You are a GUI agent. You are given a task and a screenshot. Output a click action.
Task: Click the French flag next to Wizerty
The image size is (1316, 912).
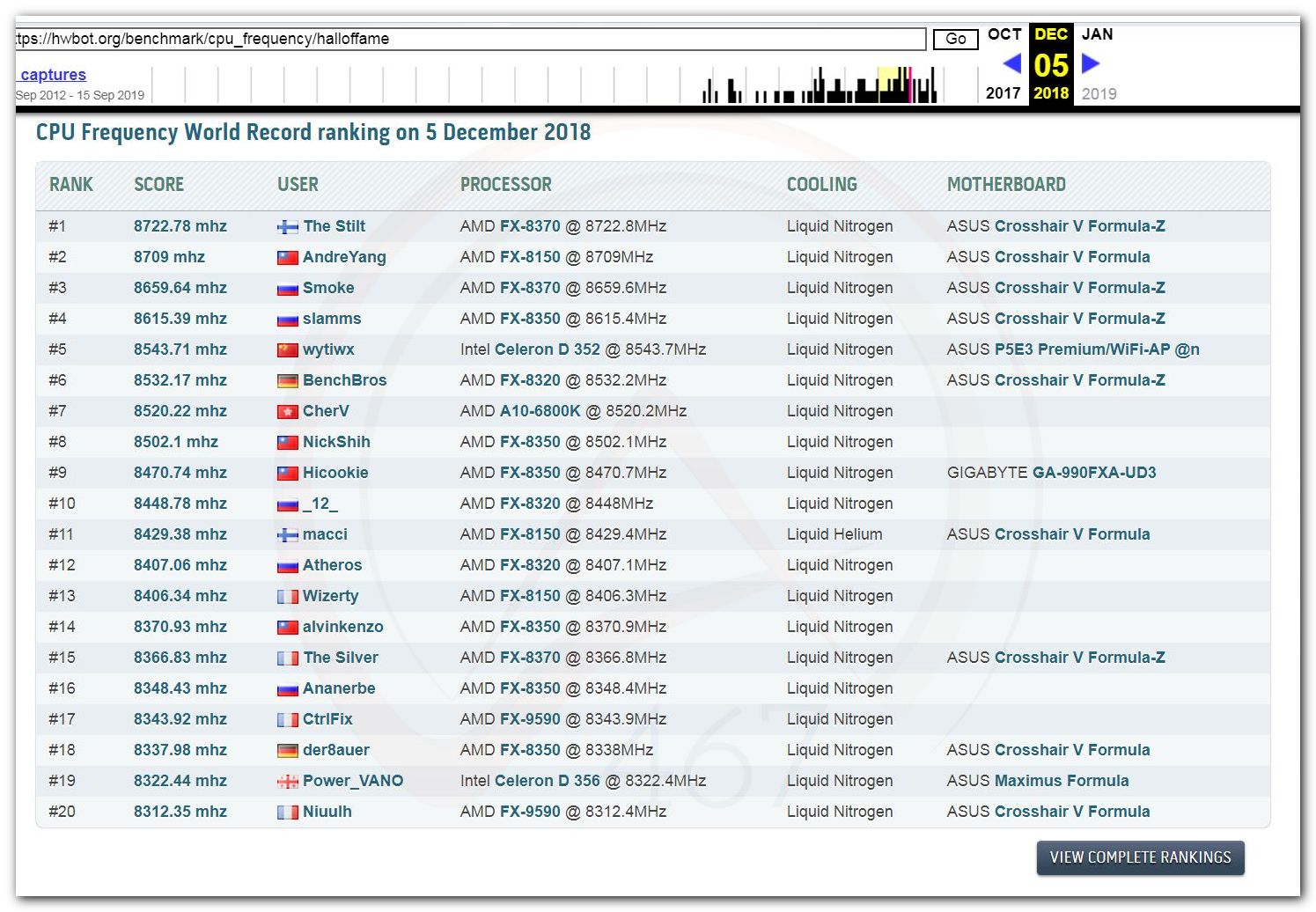tap(287, 597)
